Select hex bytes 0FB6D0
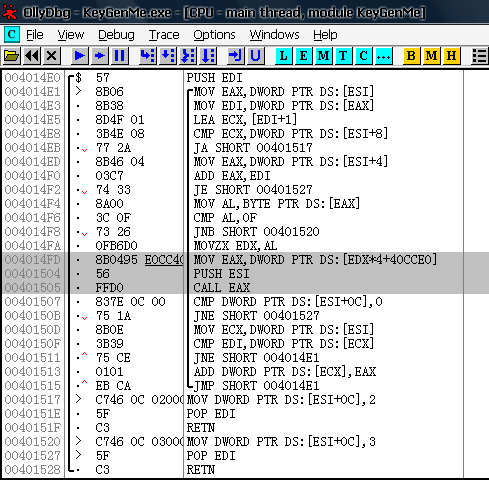The height and width of the screenshot is (480, 489). pyautogui.click(x=116, y=246)
